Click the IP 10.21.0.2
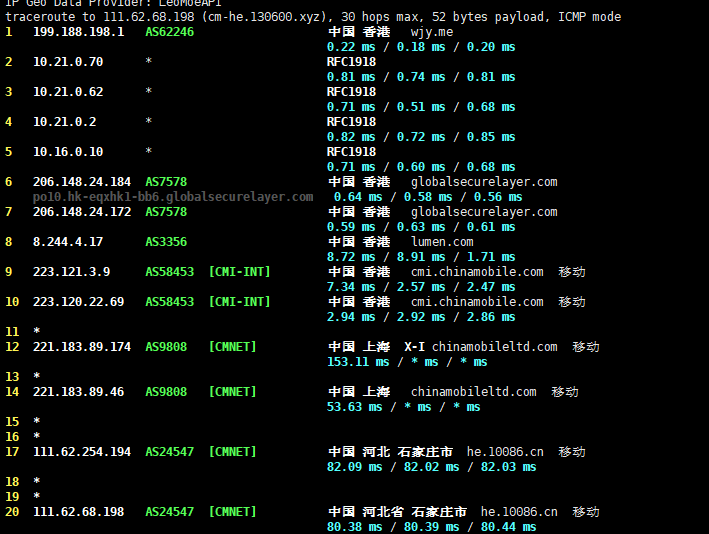Screen dimensions: 709x534 pyautogui.click(x=65, y=122)
